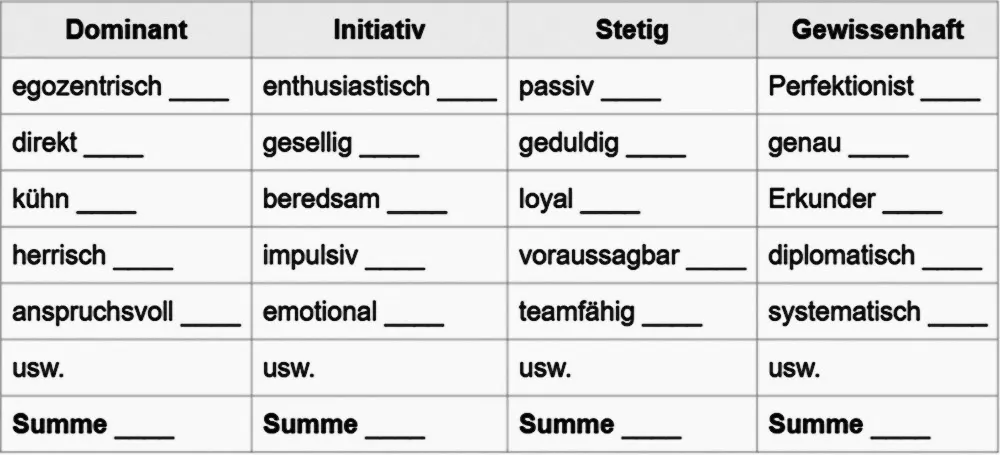This screenshot has width=1000, height=455.
Task: Click the word kühn
Action: 40,199
